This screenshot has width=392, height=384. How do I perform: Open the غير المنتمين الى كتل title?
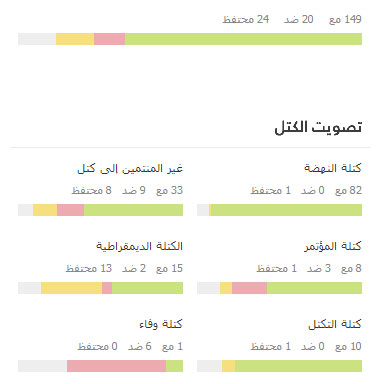pyautogui.click(x=130, y=168)
